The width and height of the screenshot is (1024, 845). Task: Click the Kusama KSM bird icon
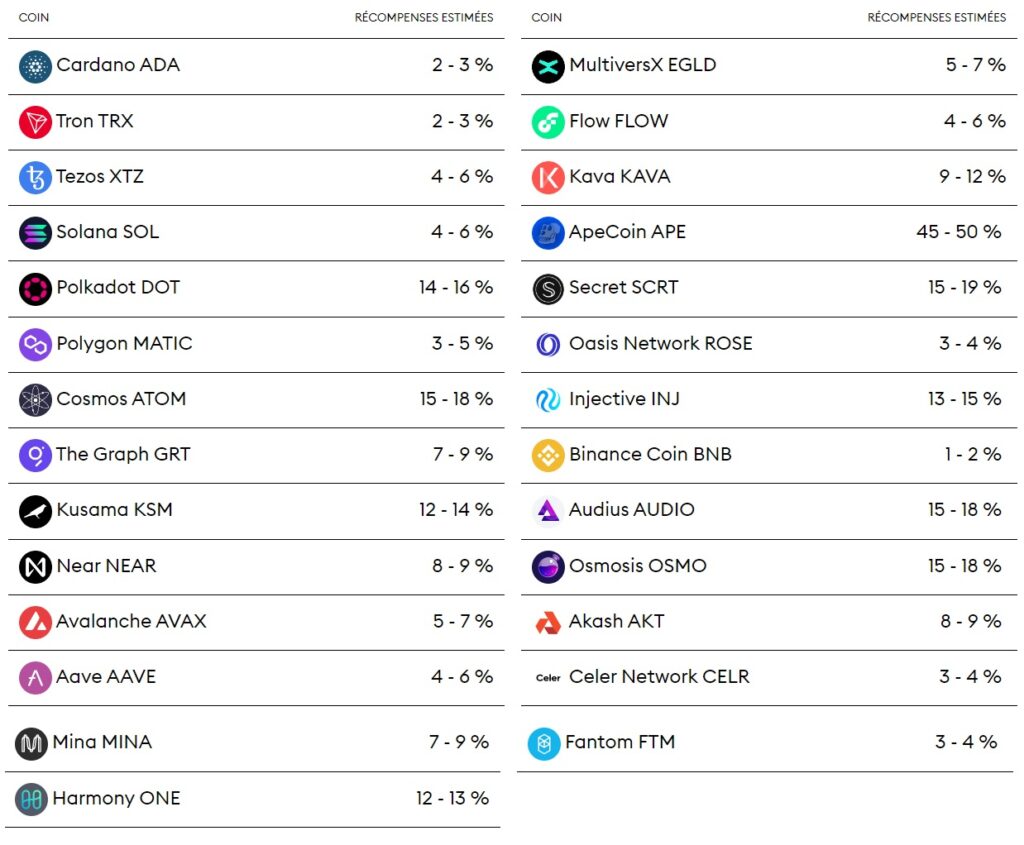[x=35, y=511]
